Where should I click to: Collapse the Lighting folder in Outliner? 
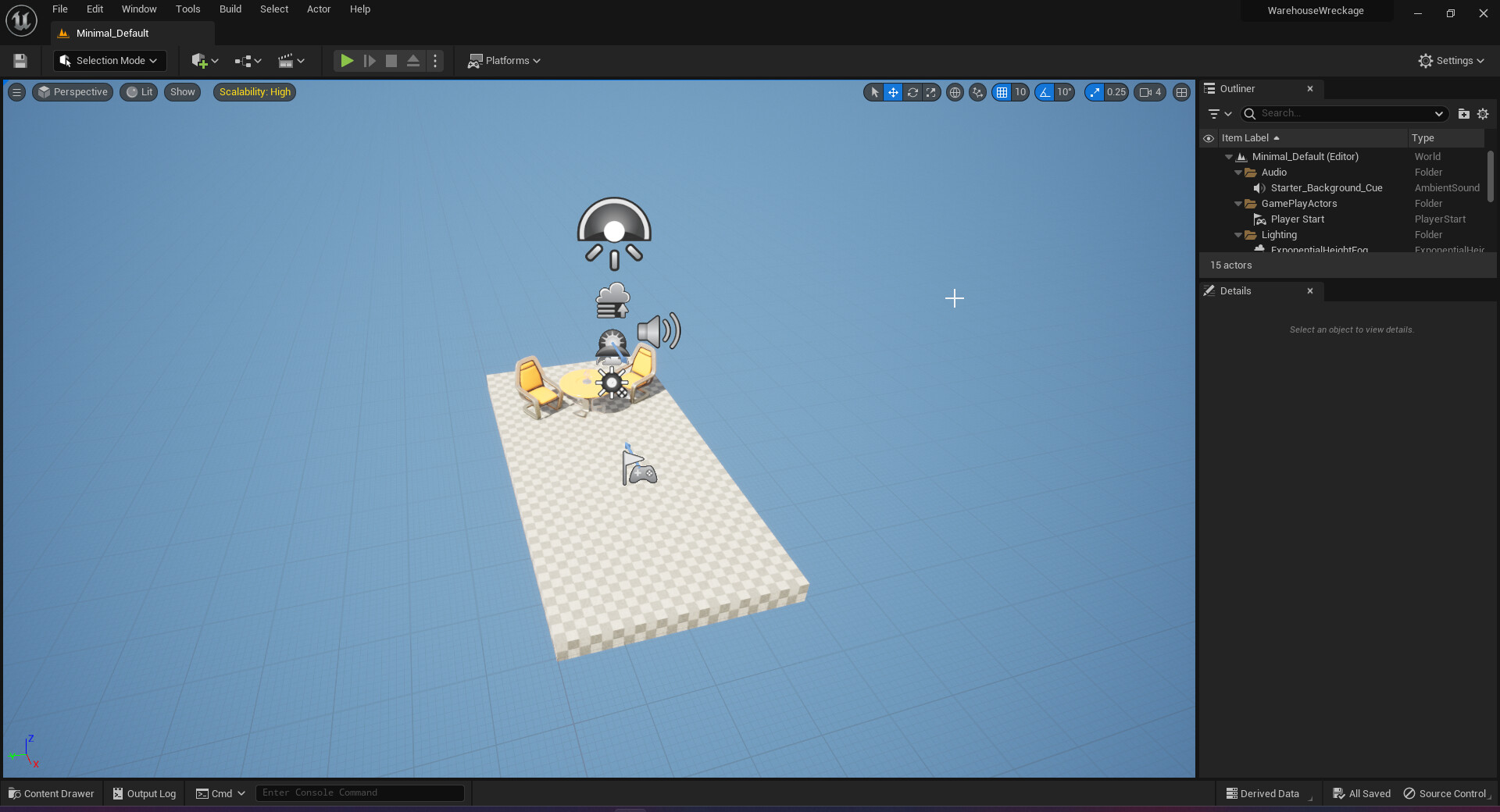click(1238, 235)
